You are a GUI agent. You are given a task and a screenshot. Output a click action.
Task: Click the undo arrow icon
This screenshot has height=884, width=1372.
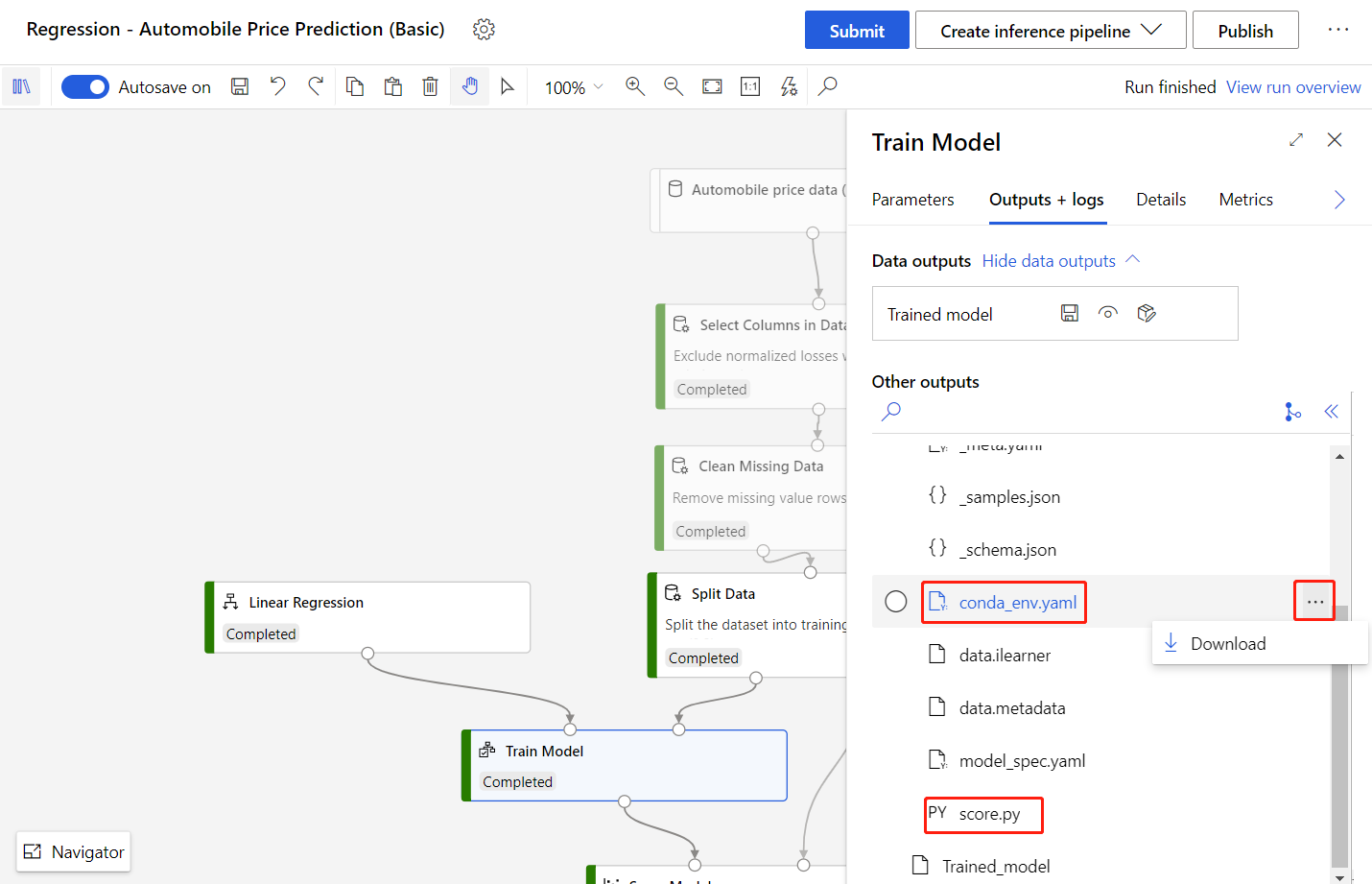[277, 86]
